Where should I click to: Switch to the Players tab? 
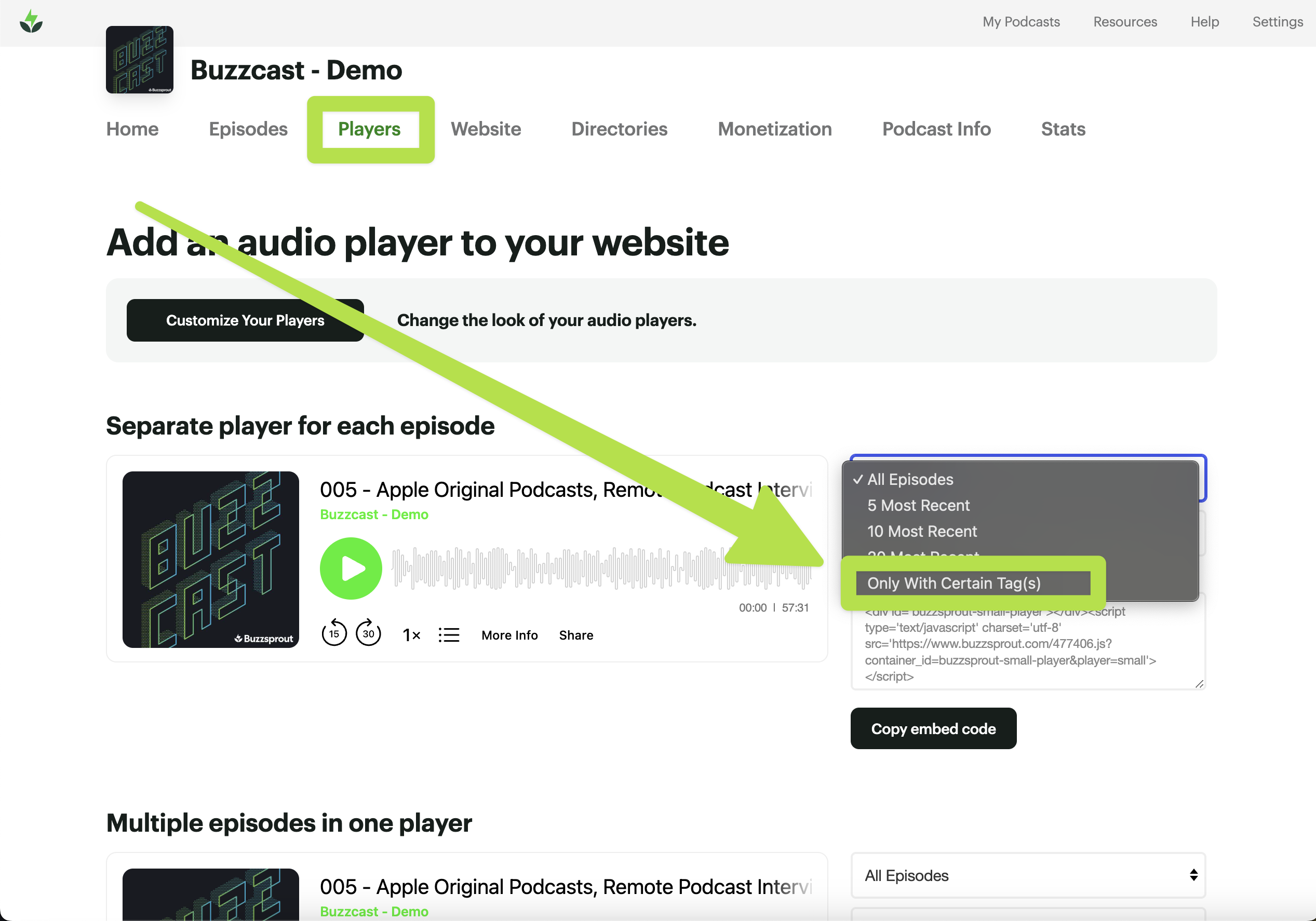click(369, 129)
